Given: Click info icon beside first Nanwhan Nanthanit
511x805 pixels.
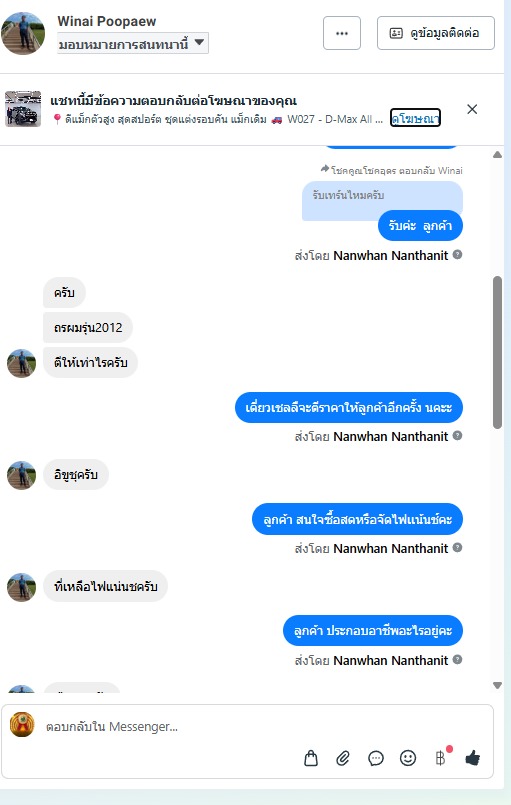Looking at the screenshot, I should pos(458,254).
